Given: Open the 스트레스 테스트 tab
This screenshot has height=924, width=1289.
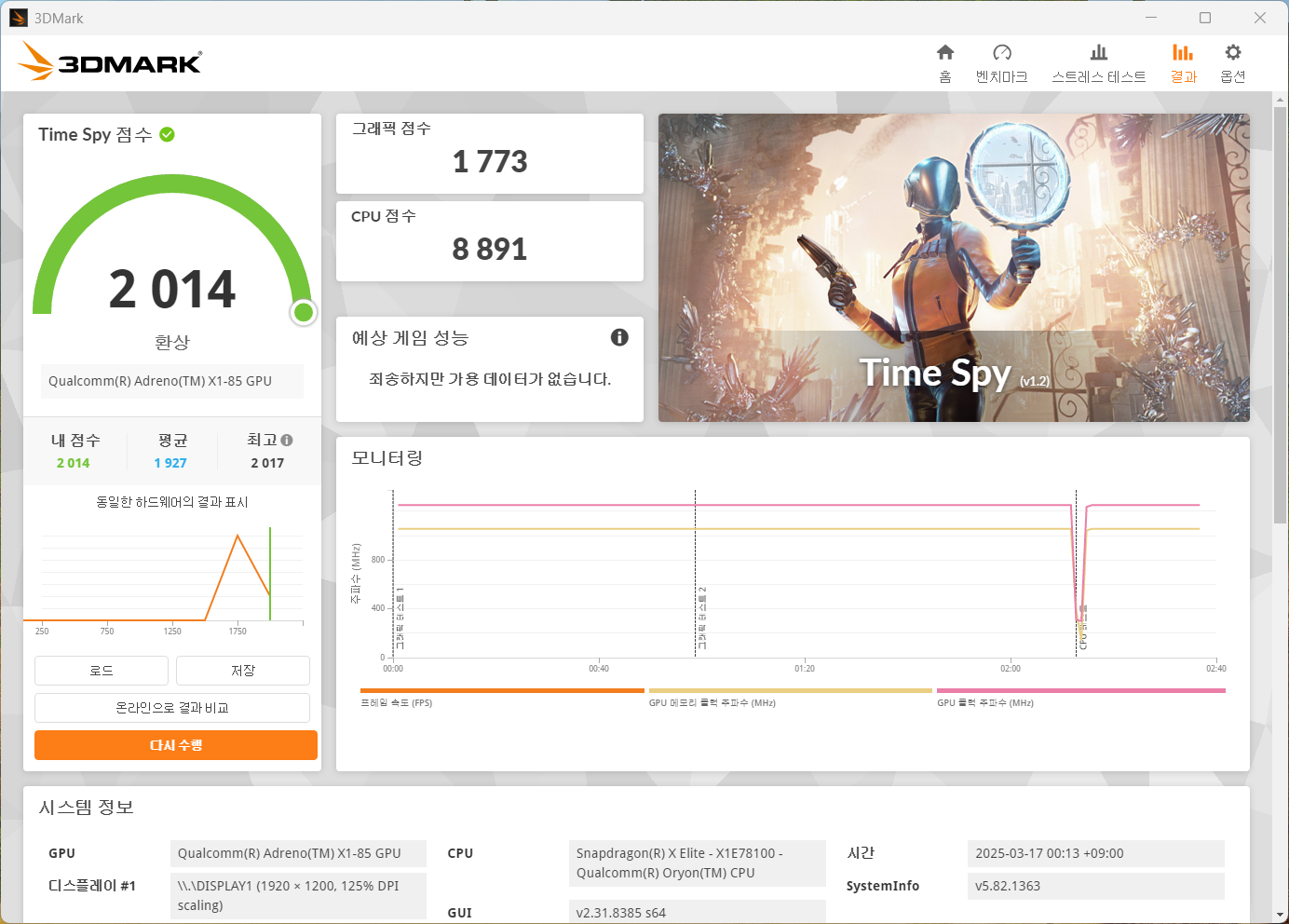Looking at the screenshot, I should tap(1099, 63).
